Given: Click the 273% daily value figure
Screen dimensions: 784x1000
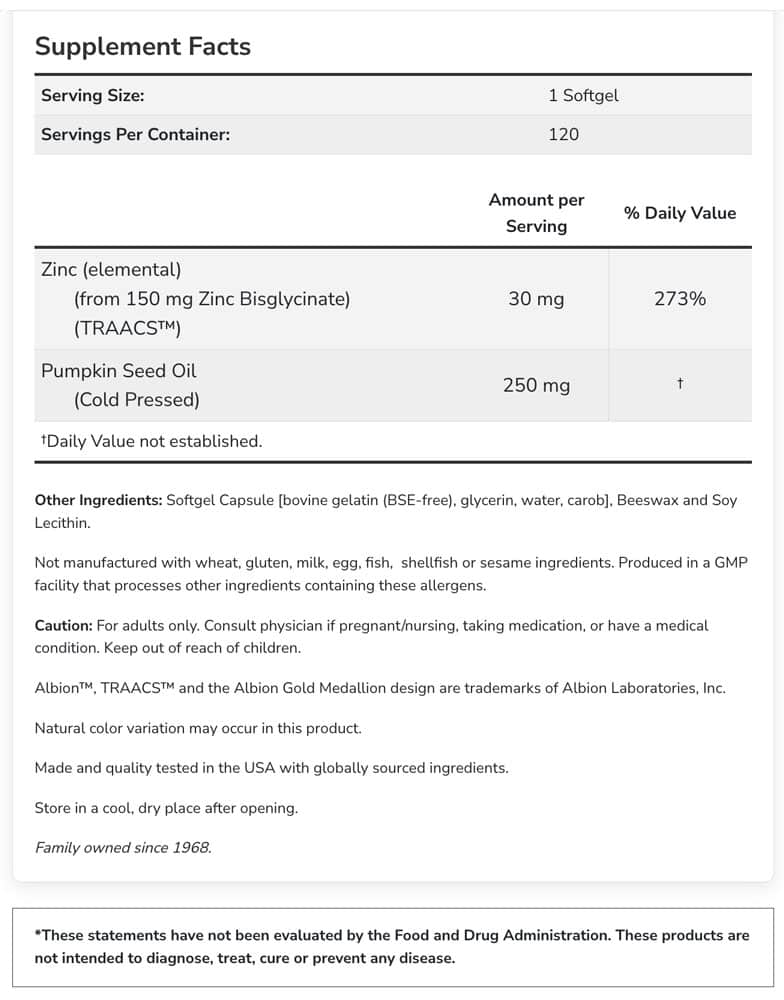Looking at the screenshot, I should tap(679, 298).
